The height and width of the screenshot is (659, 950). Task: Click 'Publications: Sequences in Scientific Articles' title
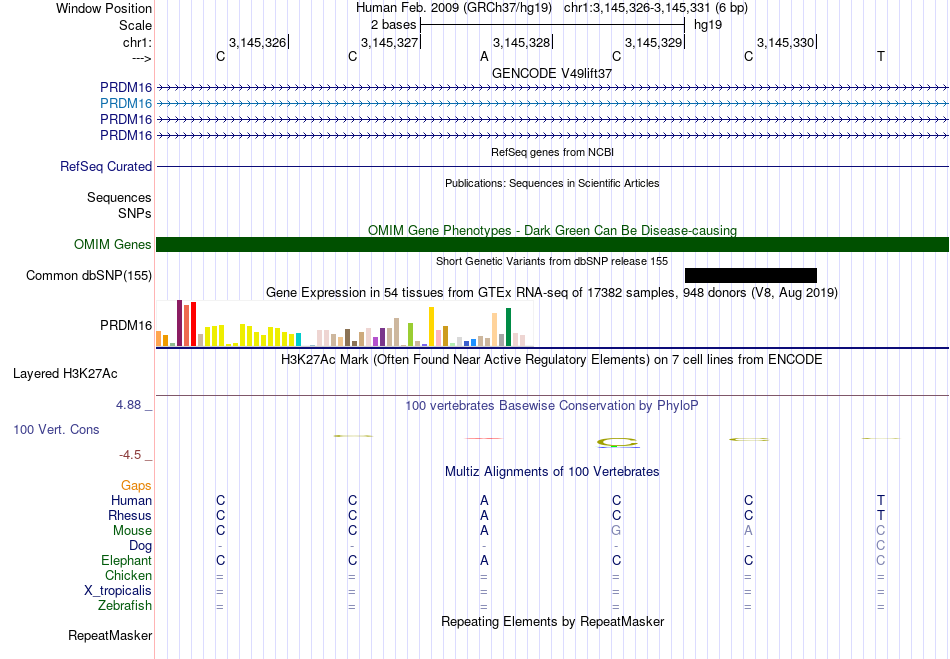(552, 183)
